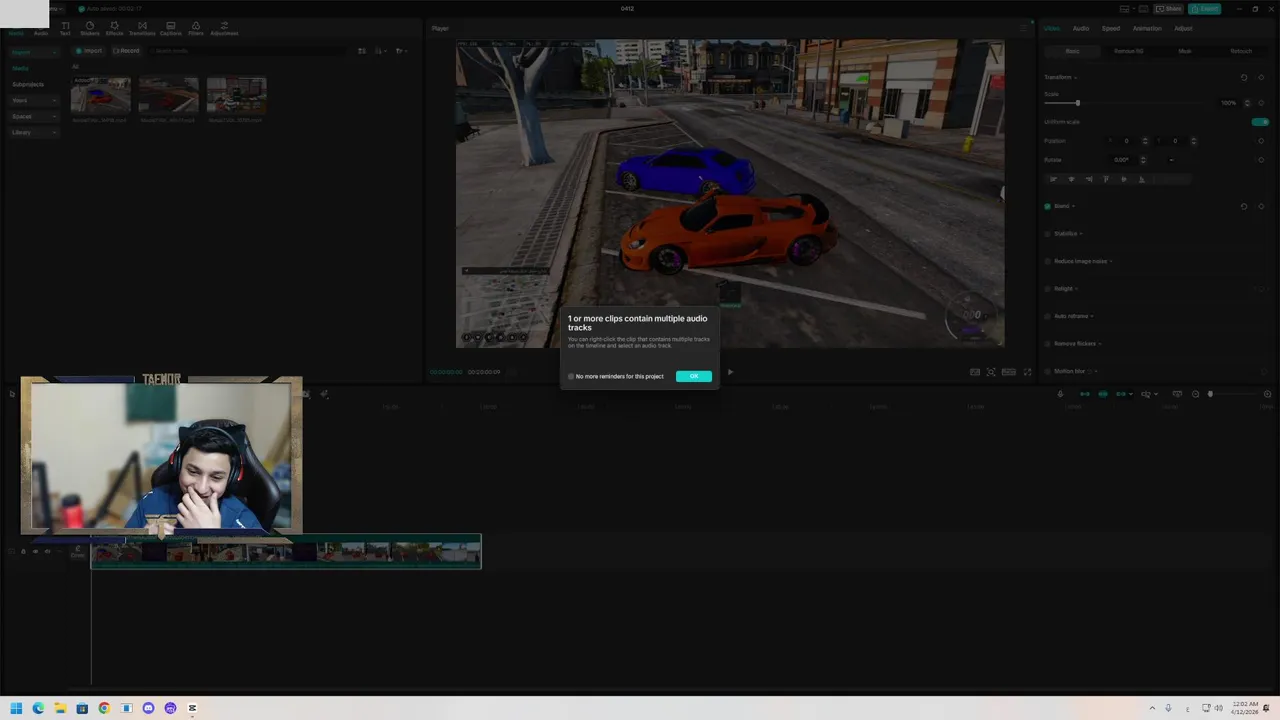Image resolution: width=1280 pixels, height=720 pixels.
Task: Open the Filters panel
Action: point(196,29)
